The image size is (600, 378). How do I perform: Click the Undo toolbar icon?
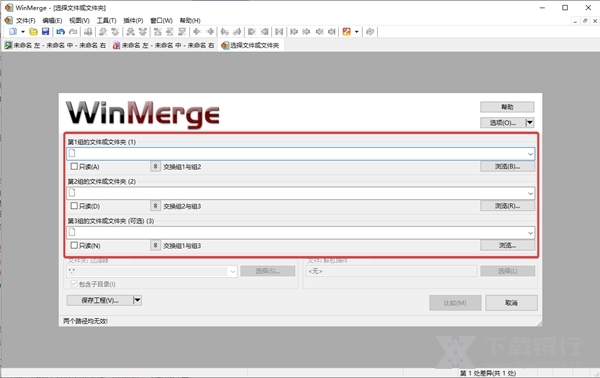click(60, 32)
